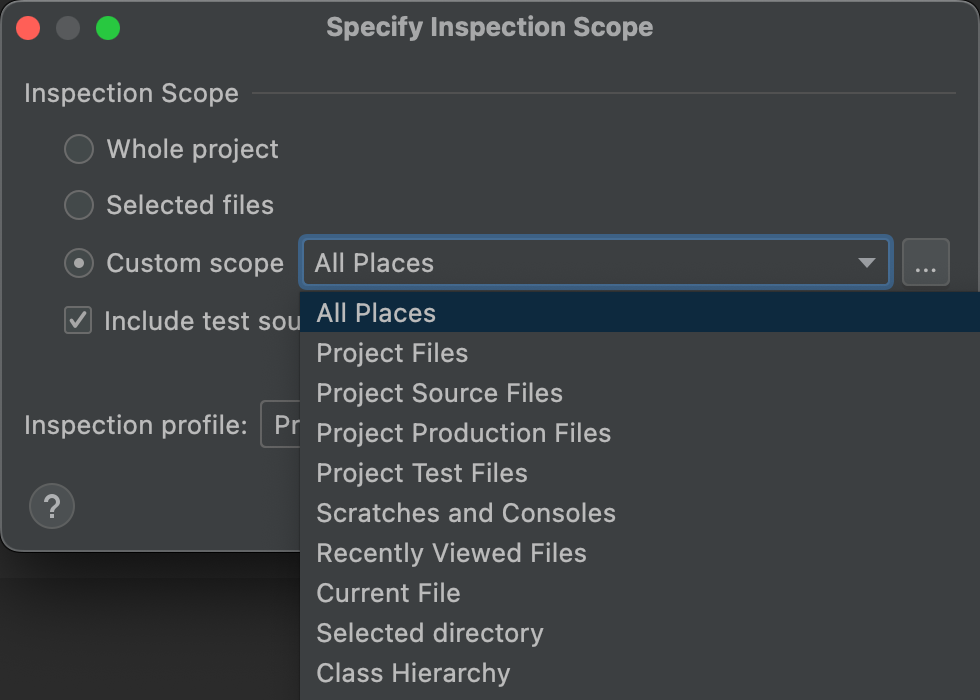
Task: Select the Whole project radio button
Action: [x=78, y=149]
